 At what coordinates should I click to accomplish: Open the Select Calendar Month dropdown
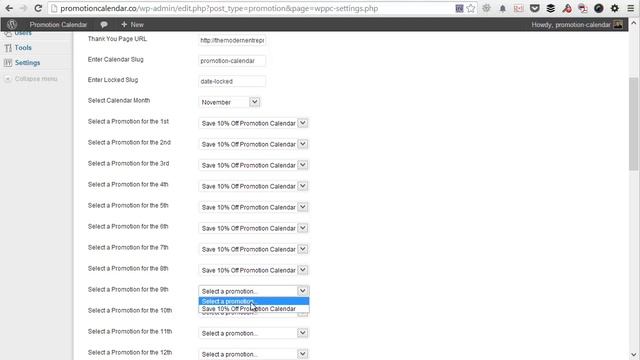229,102
